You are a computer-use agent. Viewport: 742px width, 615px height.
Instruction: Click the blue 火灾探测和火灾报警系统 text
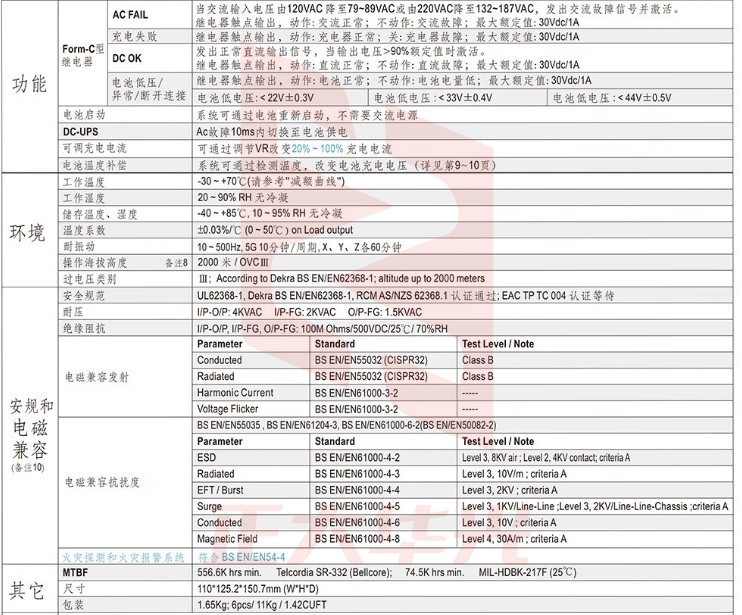(124, 556)
